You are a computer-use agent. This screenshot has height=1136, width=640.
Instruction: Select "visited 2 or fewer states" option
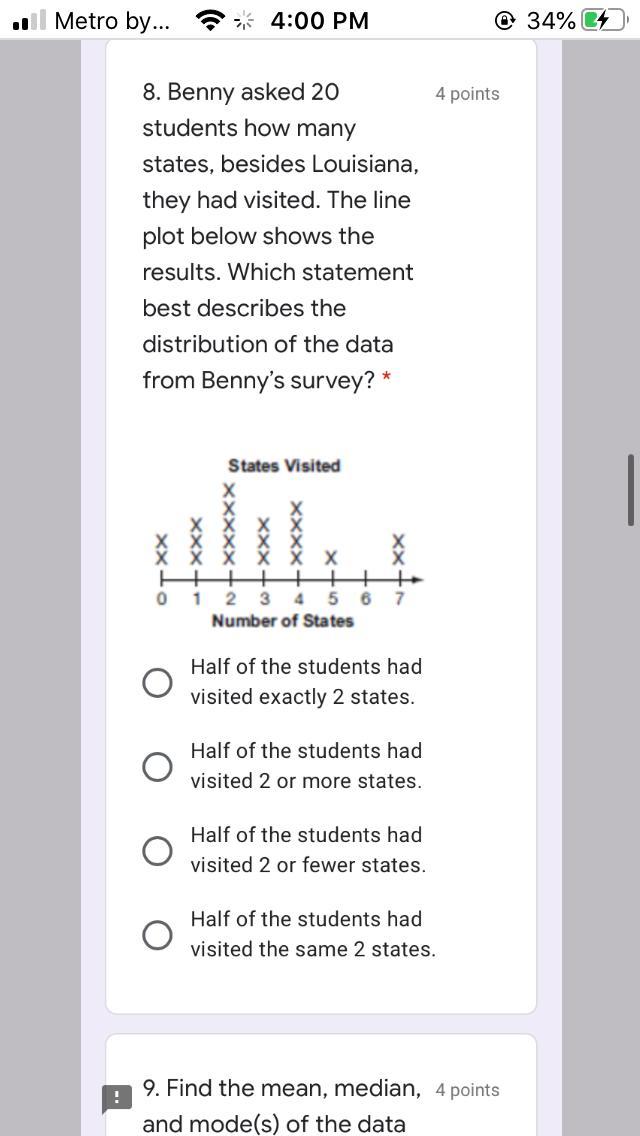(157, 850)
